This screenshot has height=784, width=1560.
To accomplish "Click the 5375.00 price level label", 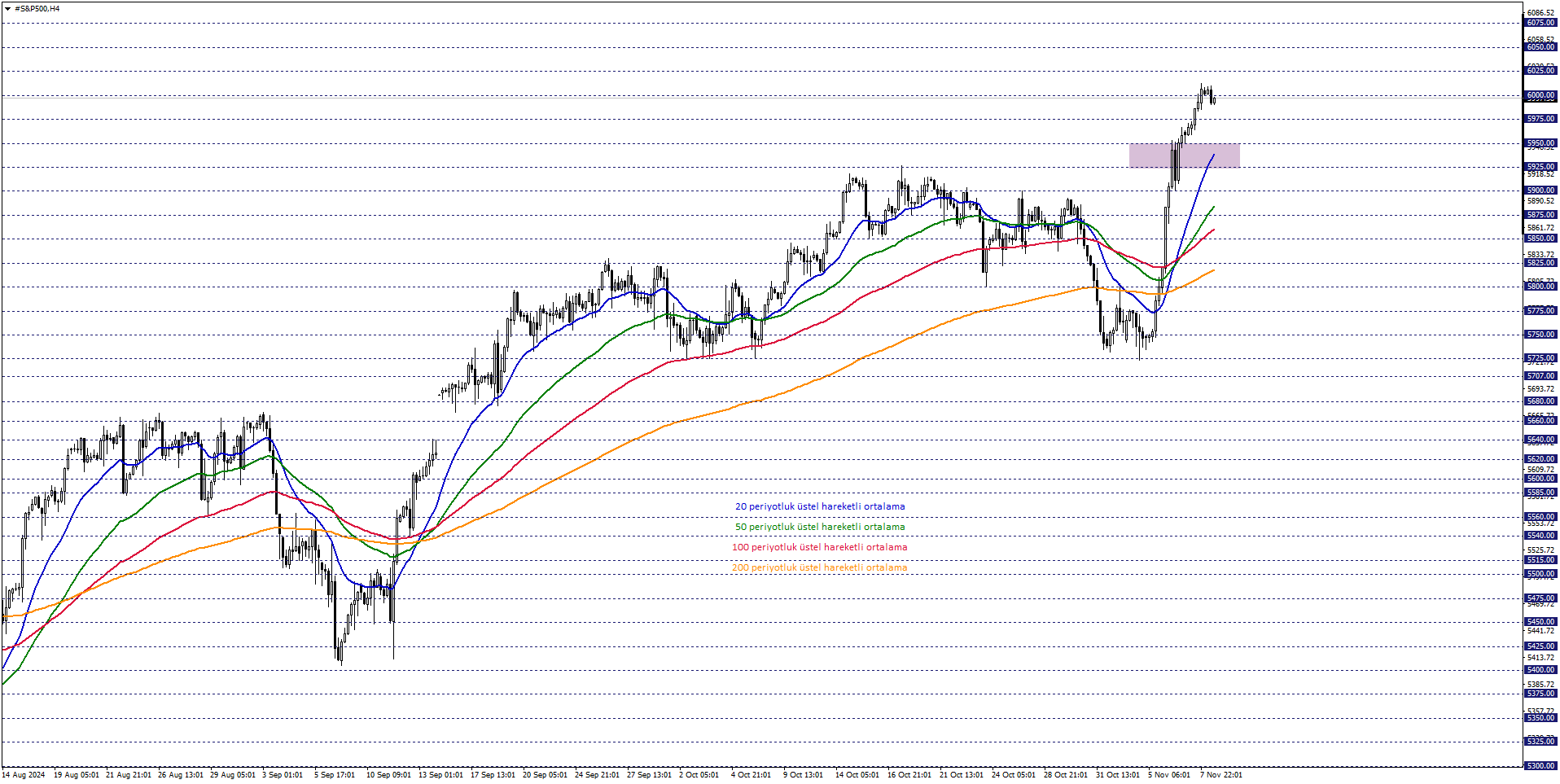I will [x=1540, y=694].
